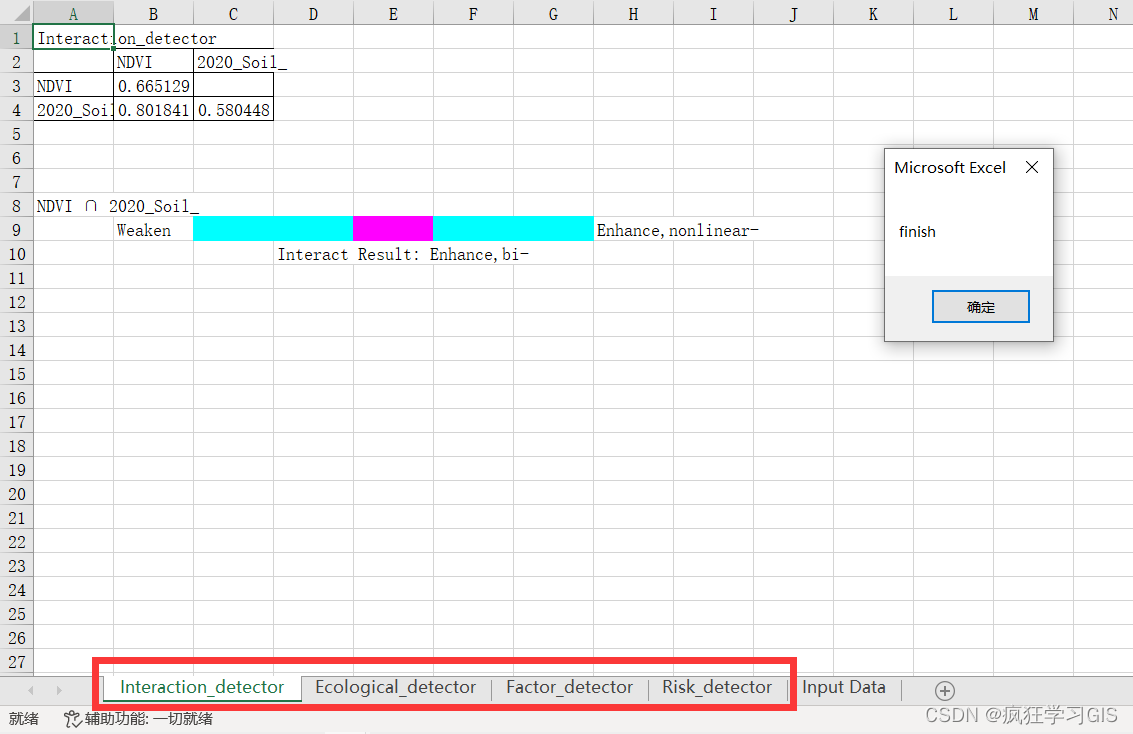
Task: Click the 辅助功能: 一切就绪 status text
Action: [148, 719]
